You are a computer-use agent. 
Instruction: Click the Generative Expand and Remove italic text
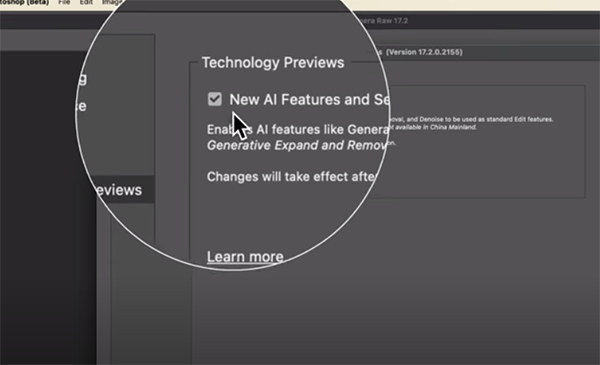[297, 145]
